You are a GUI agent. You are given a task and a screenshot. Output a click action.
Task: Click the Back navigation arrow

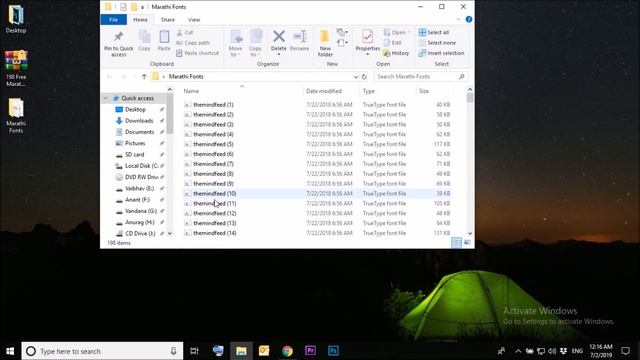109,76
